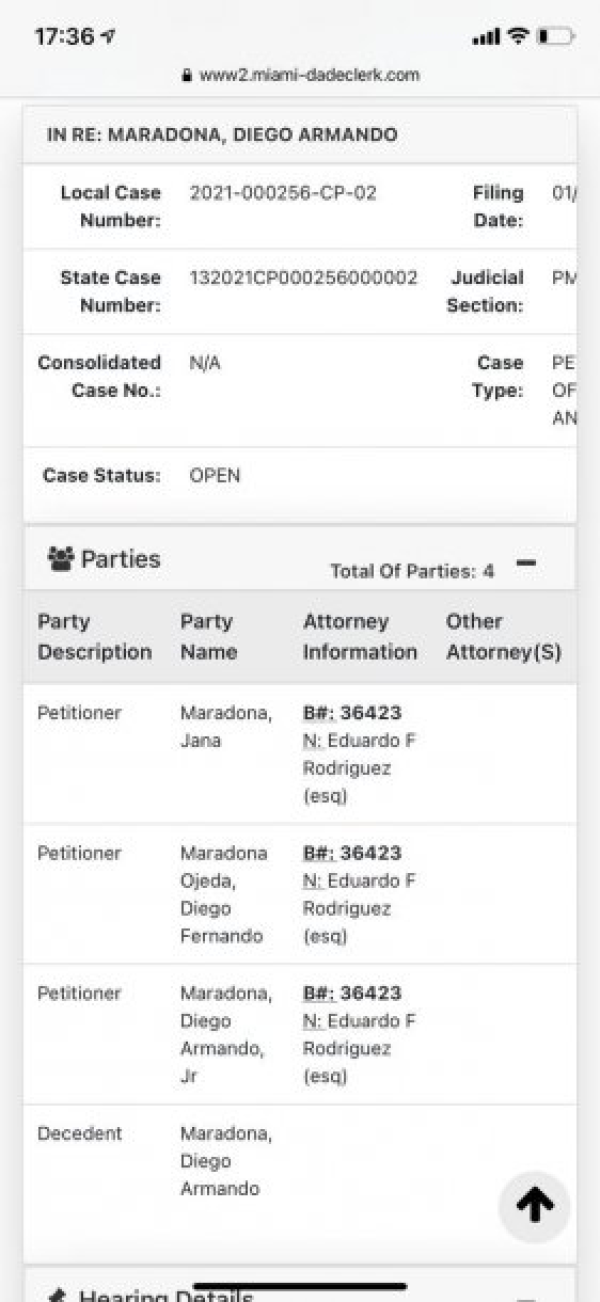Screen dimensions: 600x1302
Task: Tap the battery indicator icon
Action: [554, 37]
